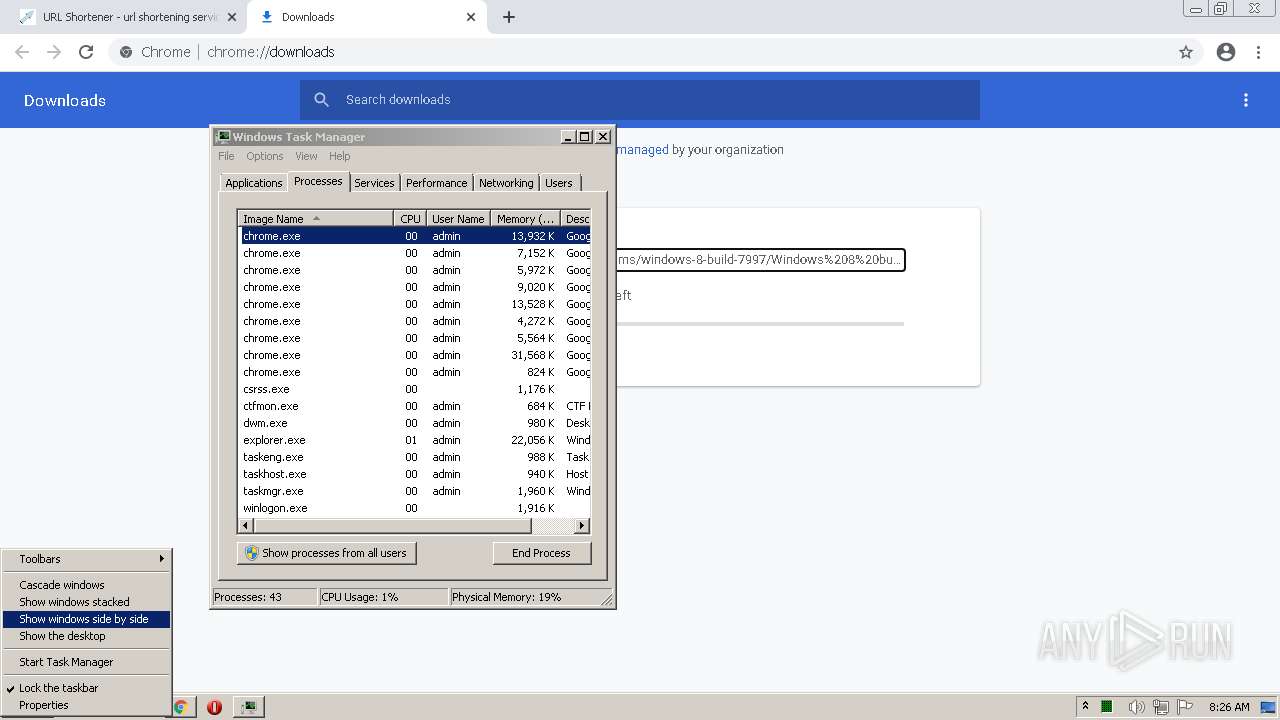Click the address bar with chrome://downloads

640,52
